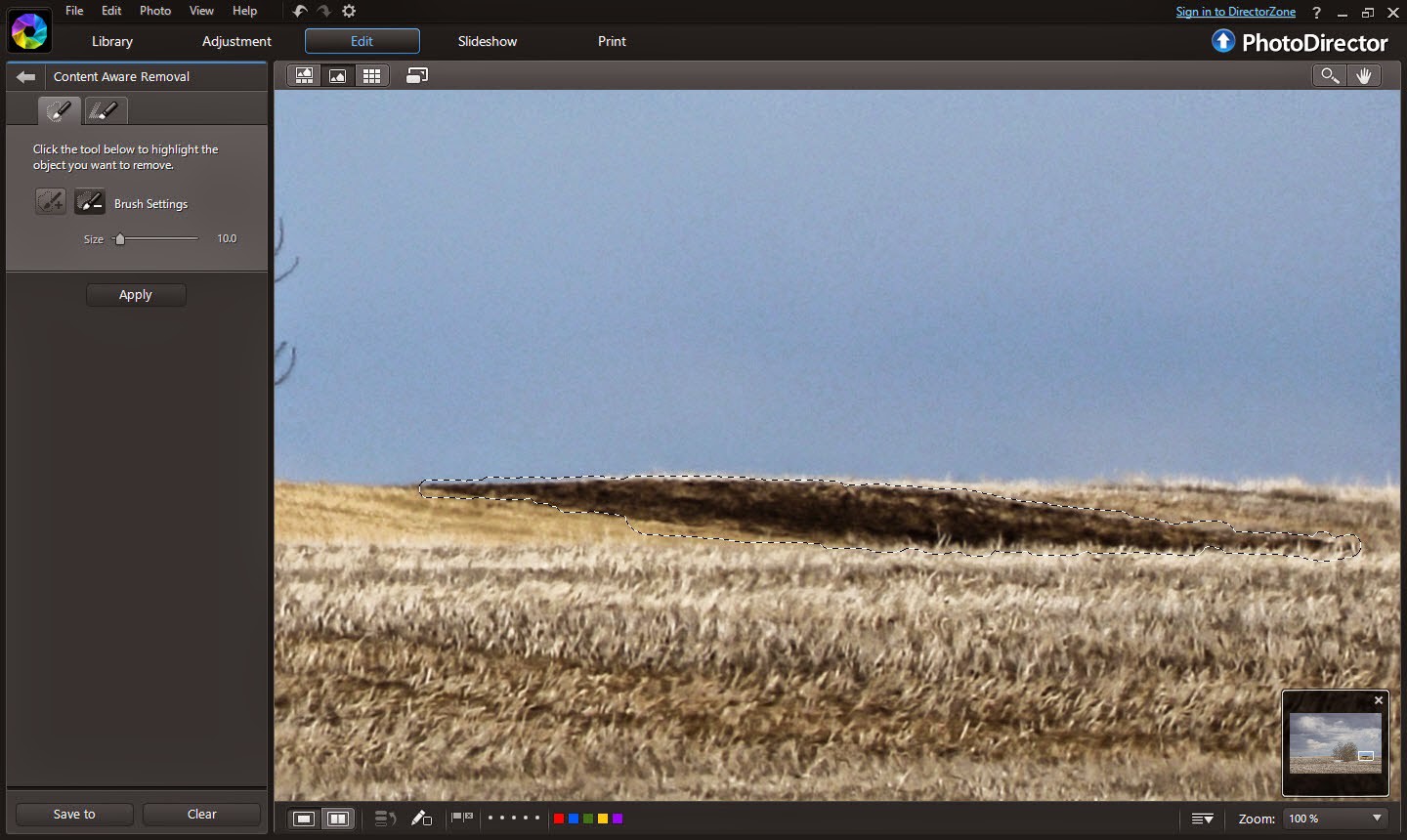This screenshot has height=840, width=1407.
Task: Set the rating dots in bottom toolbar
Action: (x=513, y=819)
